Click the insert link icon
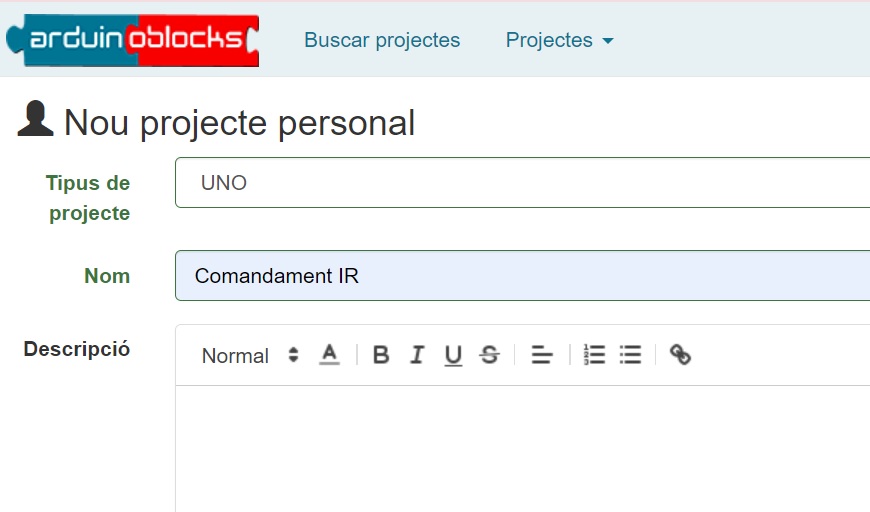 point(681,355)
